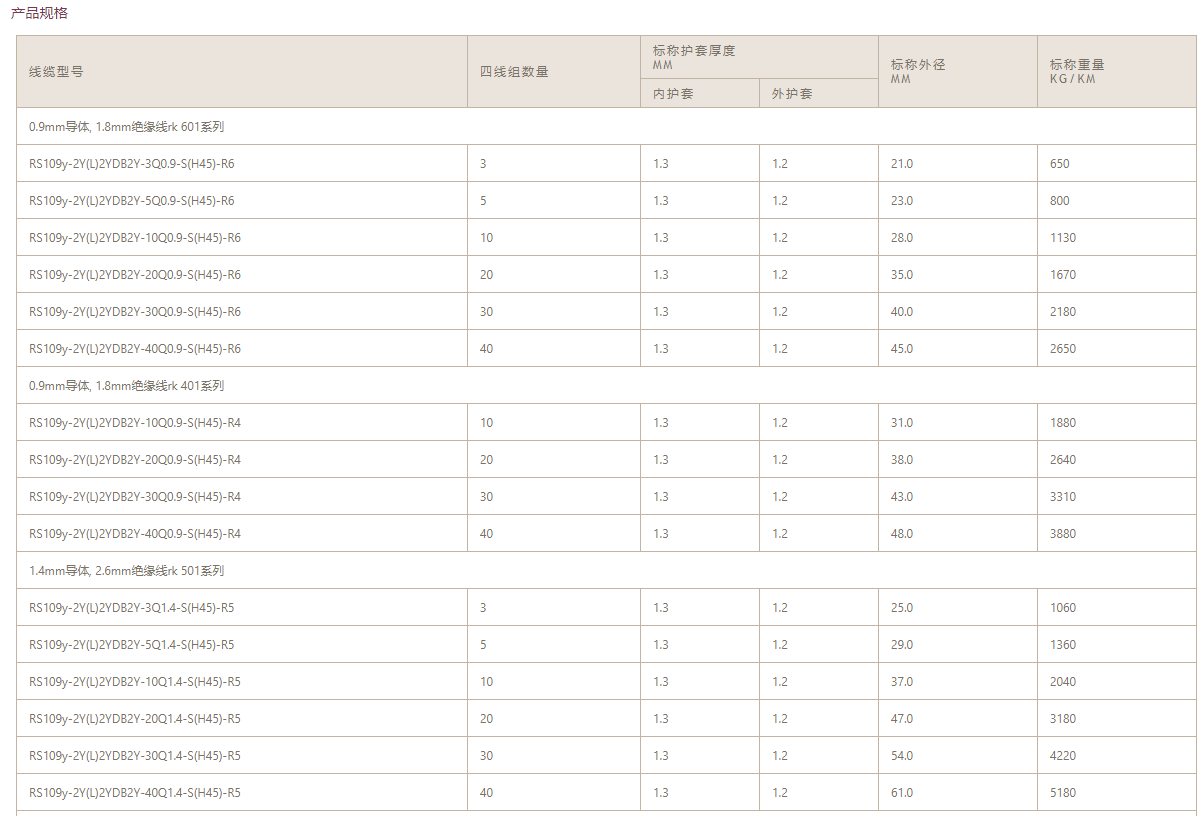Click the weight value 3310
Viewport: 1203px width, 816px height.
1063,497
